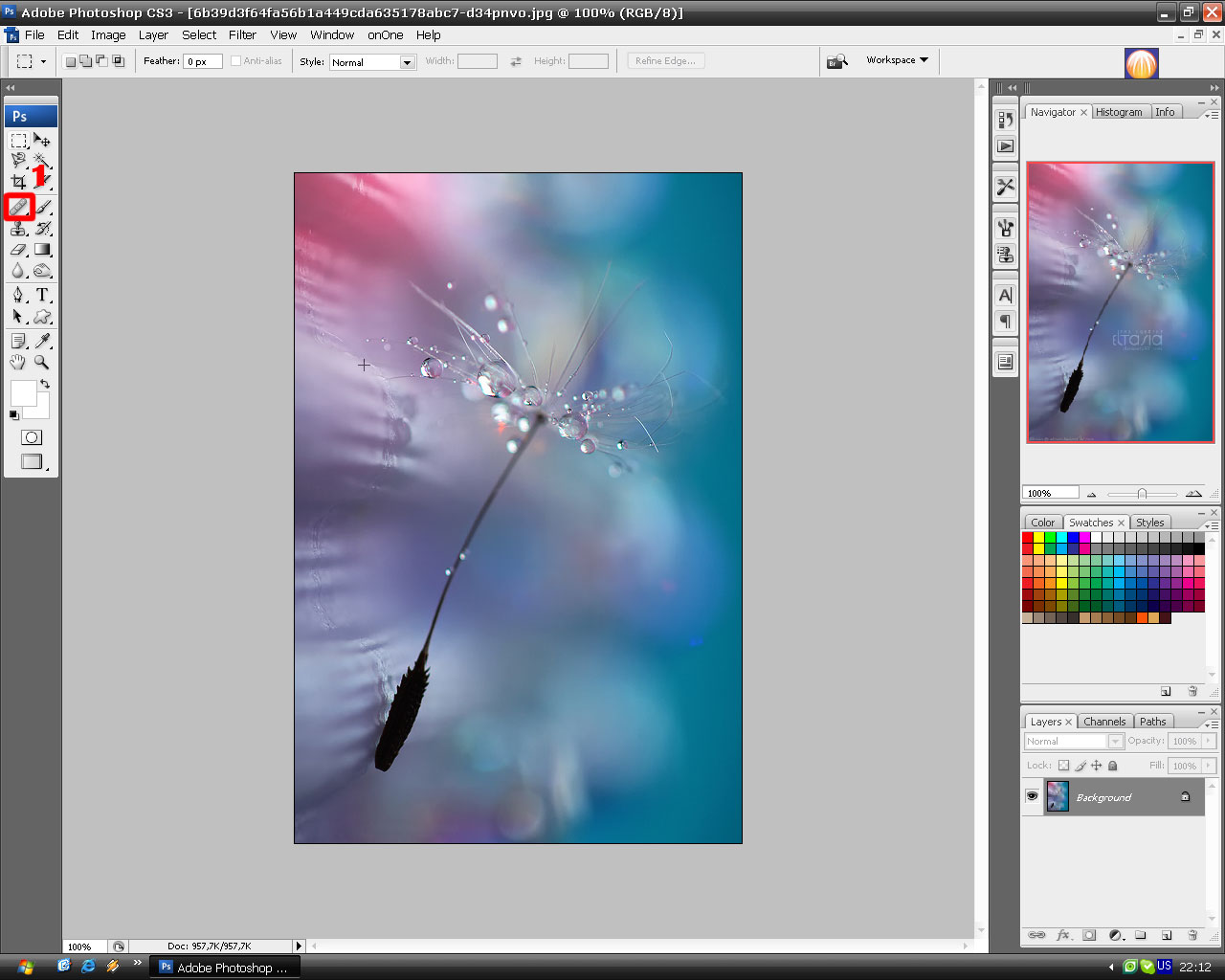The image size is (1225, 980).
Task: Select the Horizontal Type tool
Action: pos(42,296)
